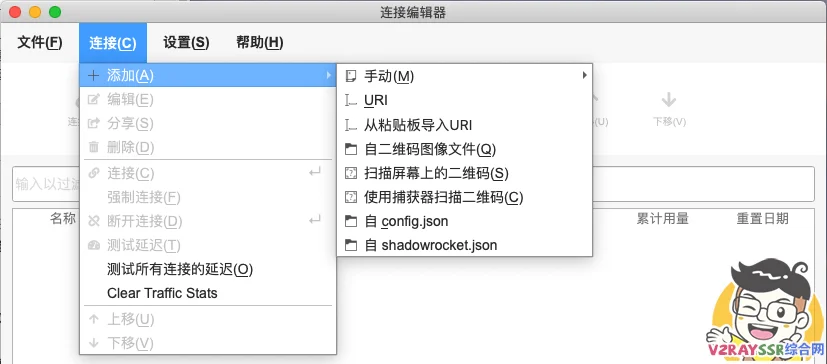This screenshot has height=364, width=827.
Task: Click the 累计用量 column header
Action: [662, 219]
